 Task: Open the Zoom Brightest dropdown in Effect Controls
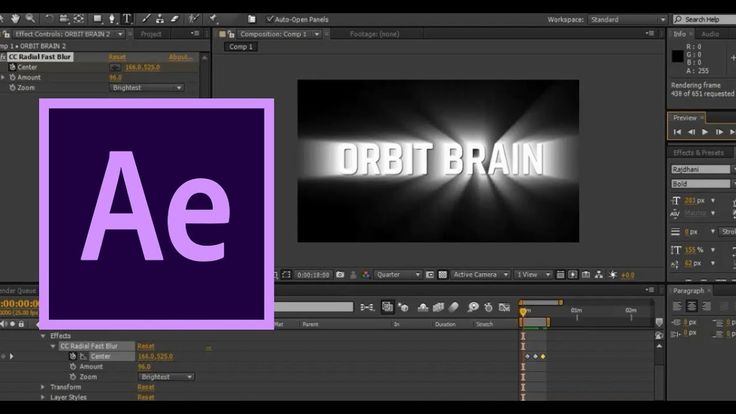146,88
